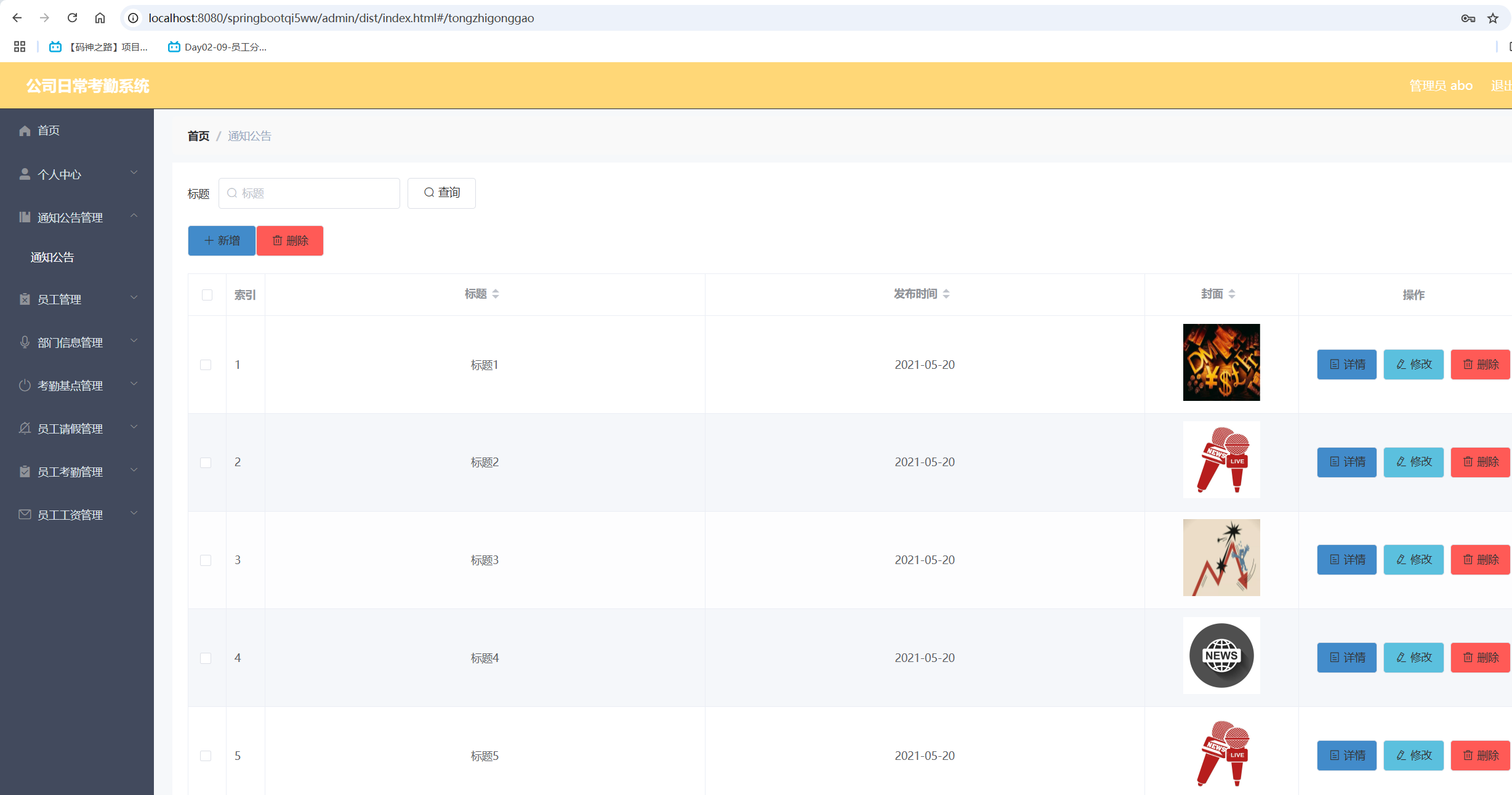This screenshot has width=1512, height=795.
Task: Click the blue 新增 button
Action: tap(222, 241)
